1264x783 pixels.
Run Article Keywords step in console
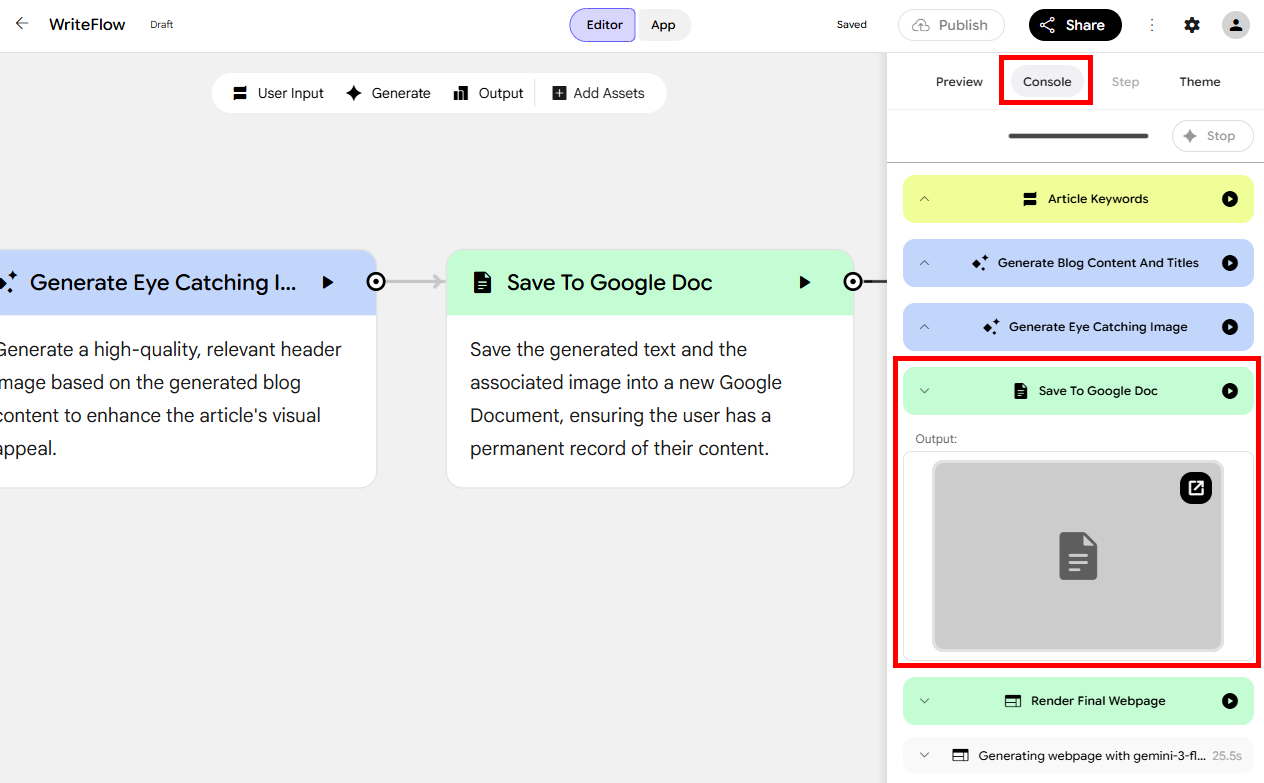1230,199
